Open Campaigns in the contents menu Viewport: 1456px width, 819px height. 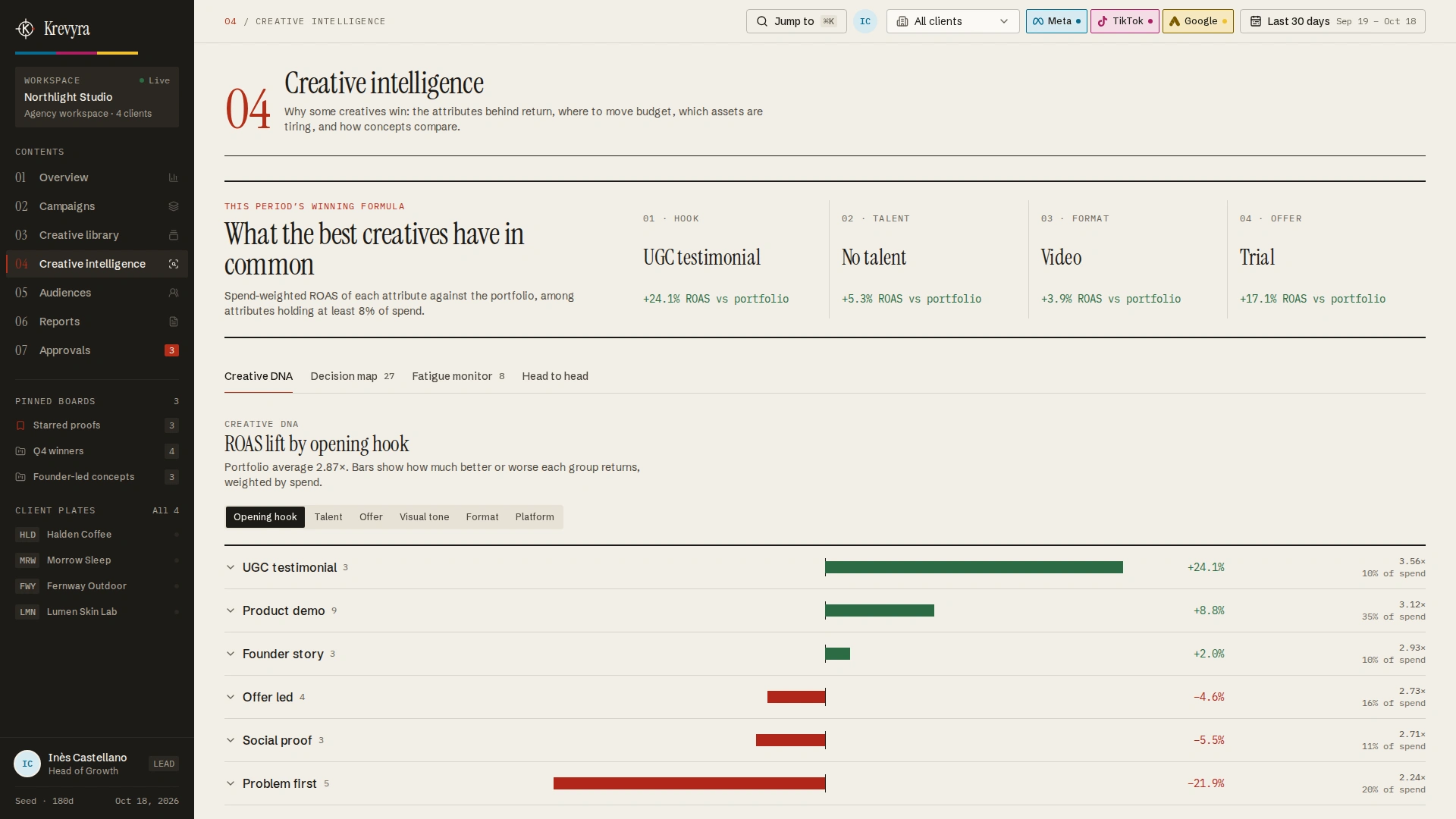(97, 206)
